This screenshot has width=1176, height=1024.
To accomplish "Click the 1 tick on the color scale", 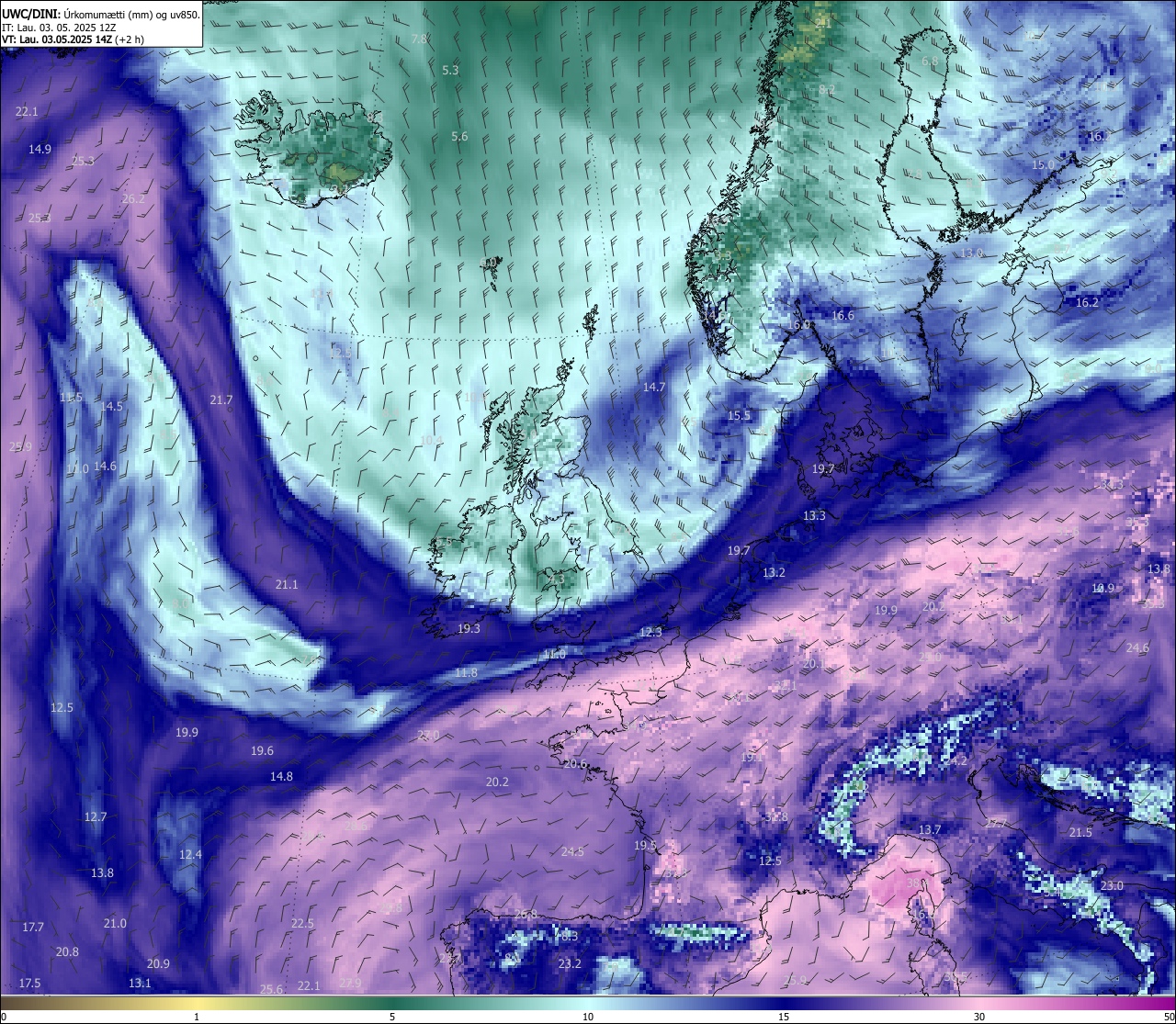I will click(x=197, y=1017).
